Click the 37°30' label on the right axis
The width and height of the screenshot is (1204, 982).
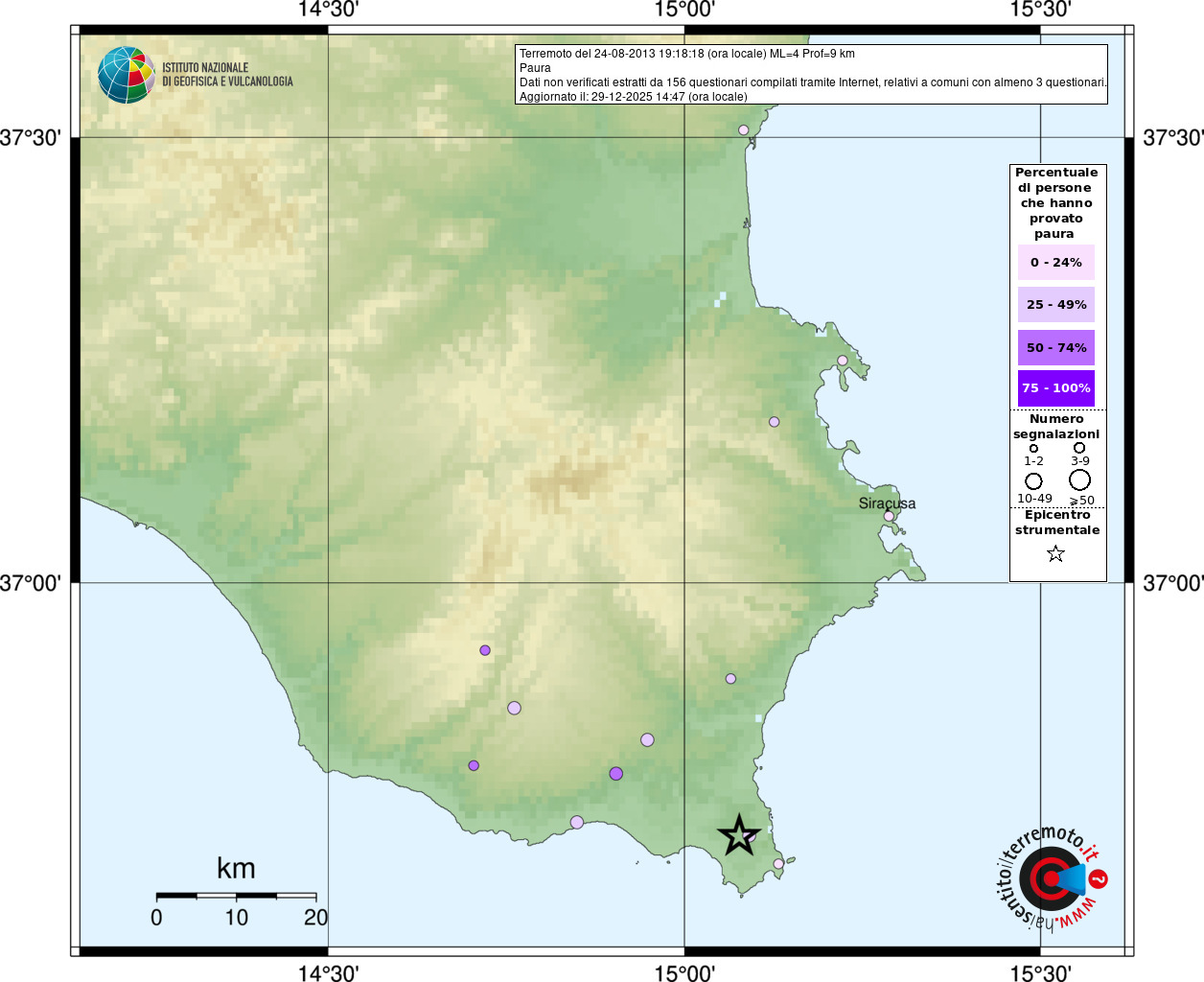pos(1173,138)
